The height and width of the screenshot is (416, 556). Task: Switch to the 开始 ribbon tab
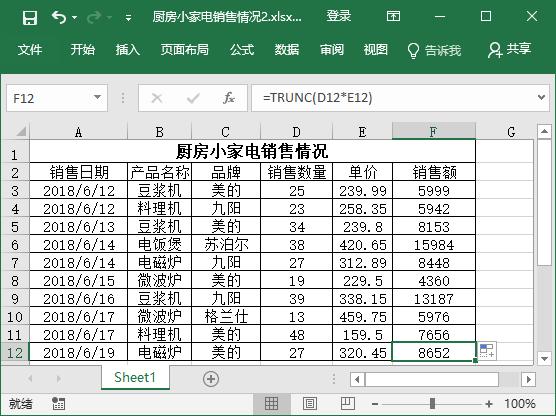tap(82, 50)
